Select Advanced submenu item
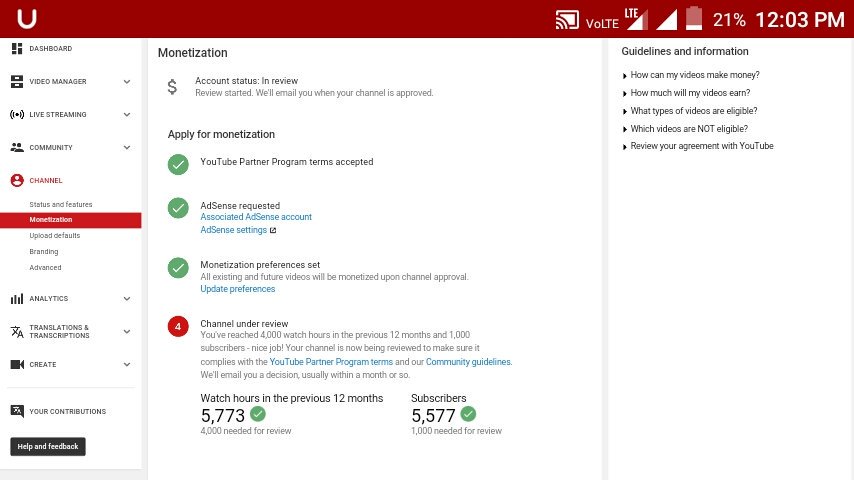The height and width of the screenshot is (480, 854). pos(45,268)
